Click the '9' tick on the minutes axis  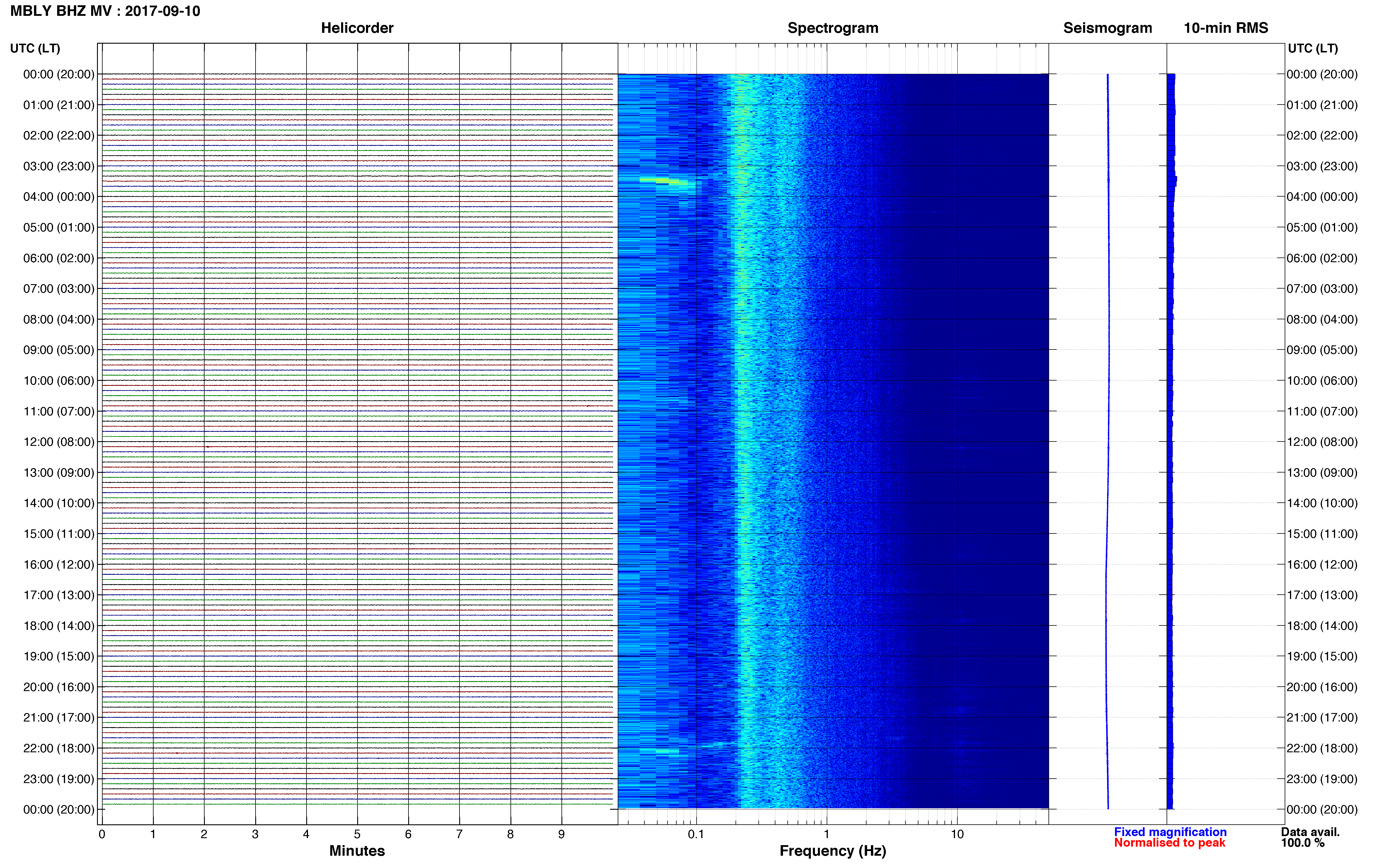(x=561, y=834)
